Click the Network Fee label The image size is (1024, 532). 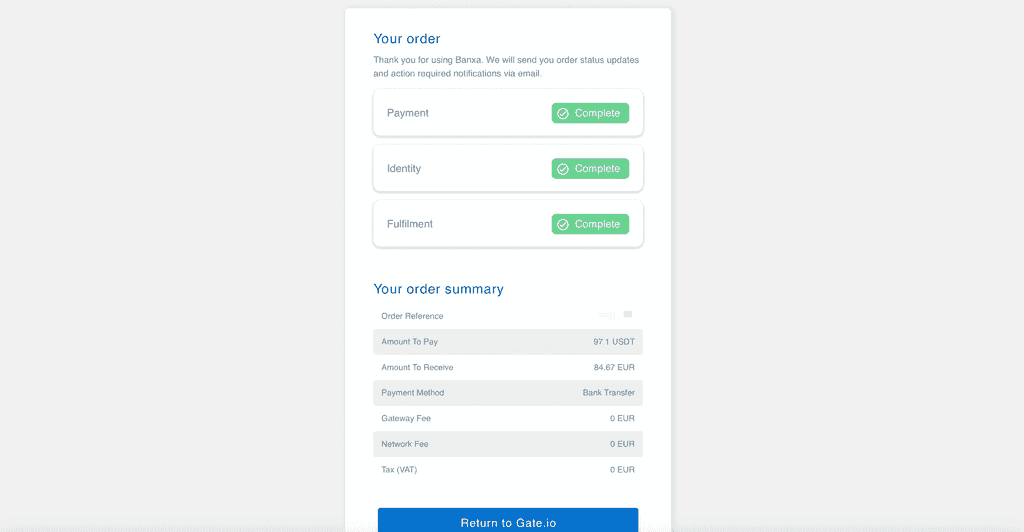(x=405, y=444)
